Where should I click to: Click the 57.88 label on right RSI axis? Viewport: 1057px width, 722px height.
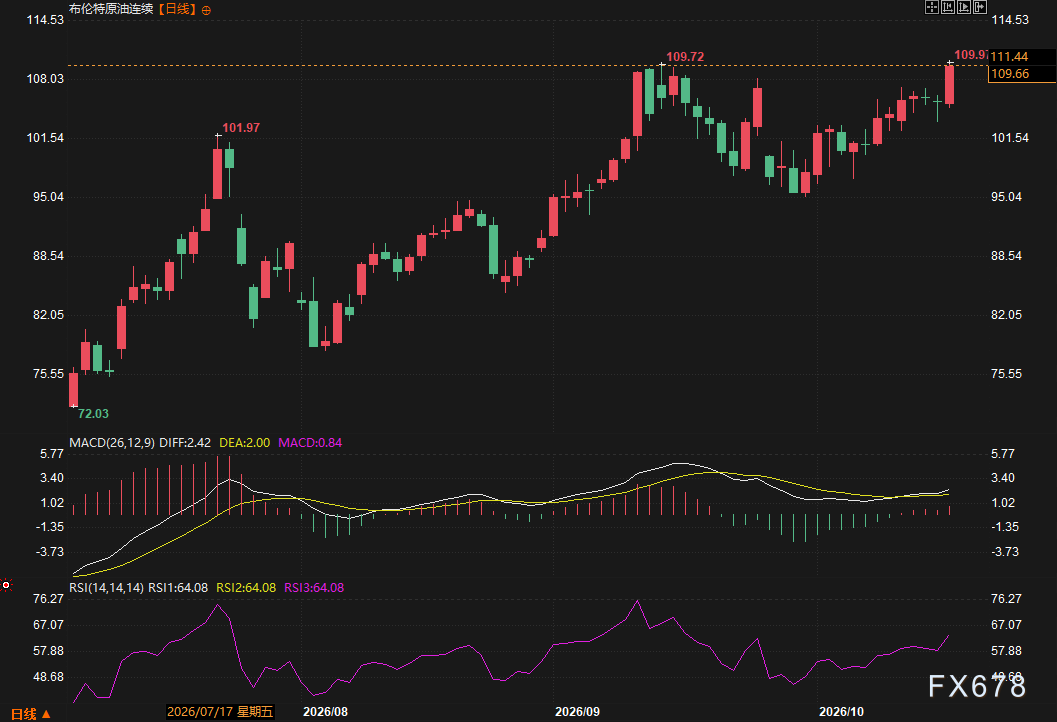(x=1006, y=651)
